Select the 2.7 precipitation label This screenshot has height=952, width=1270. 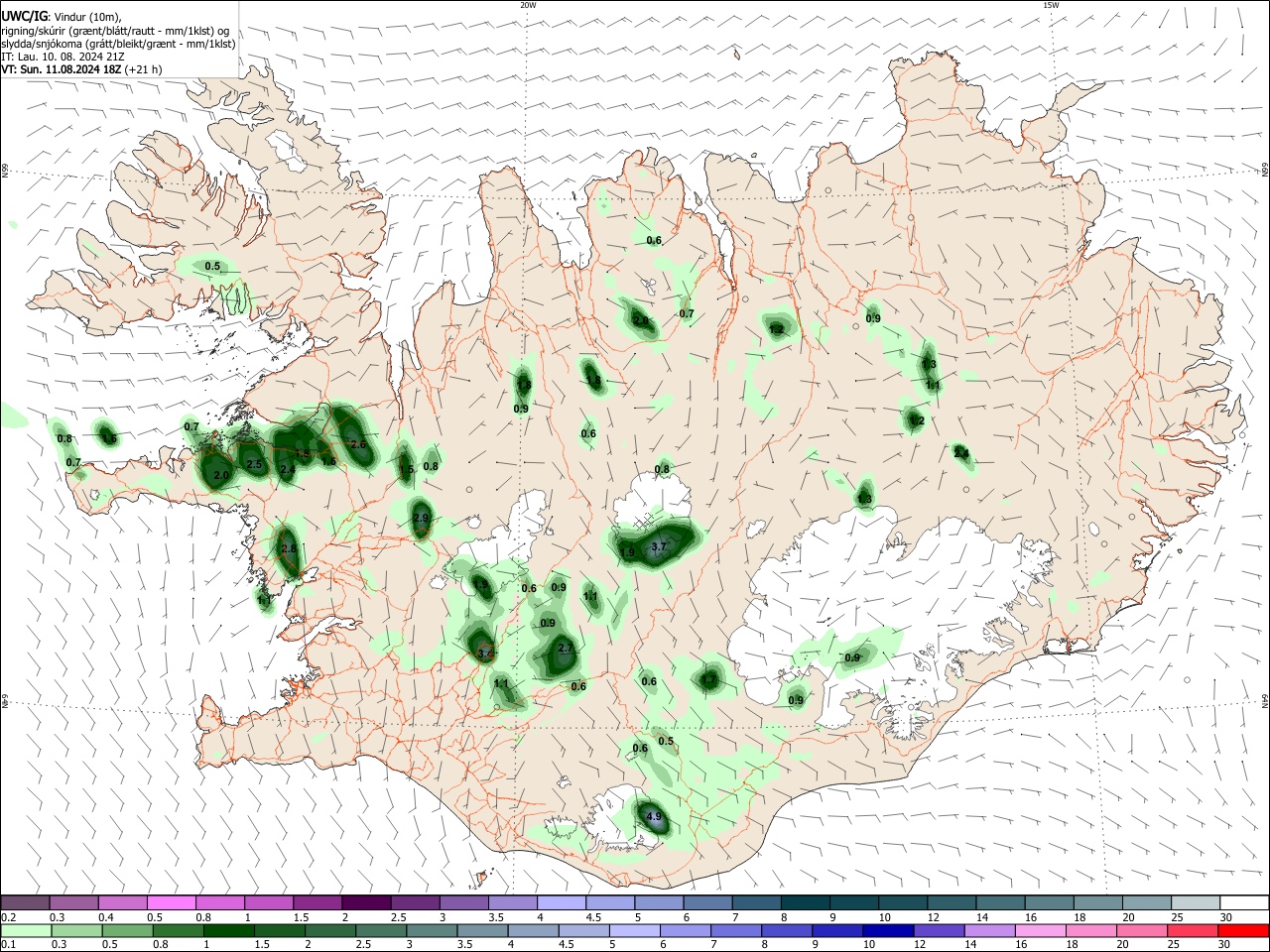click(566, 648)
